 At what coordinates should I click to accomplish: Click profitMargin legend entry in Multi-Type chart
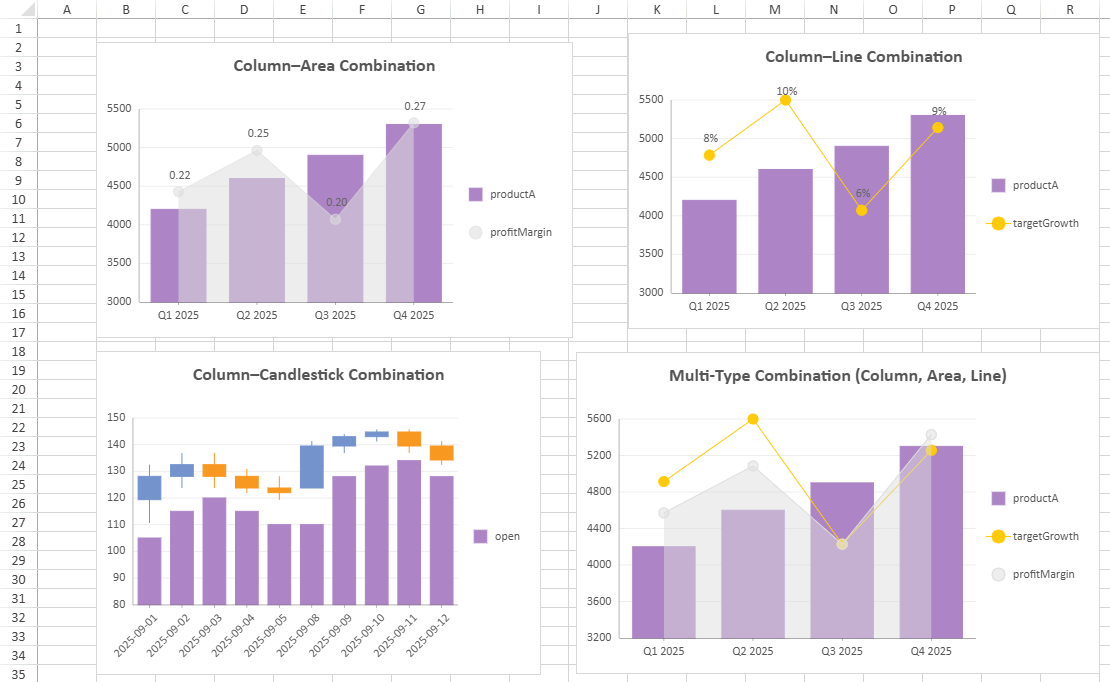[x=1043, y=574]
